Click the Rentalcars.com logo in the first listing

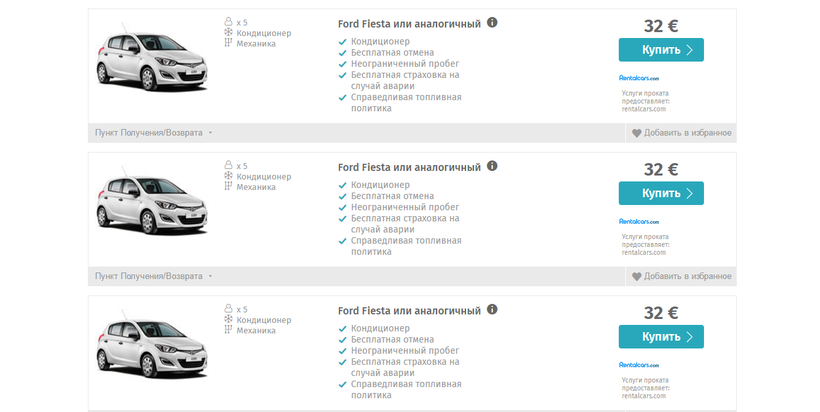pyautogui.click(x=639, y=77)
